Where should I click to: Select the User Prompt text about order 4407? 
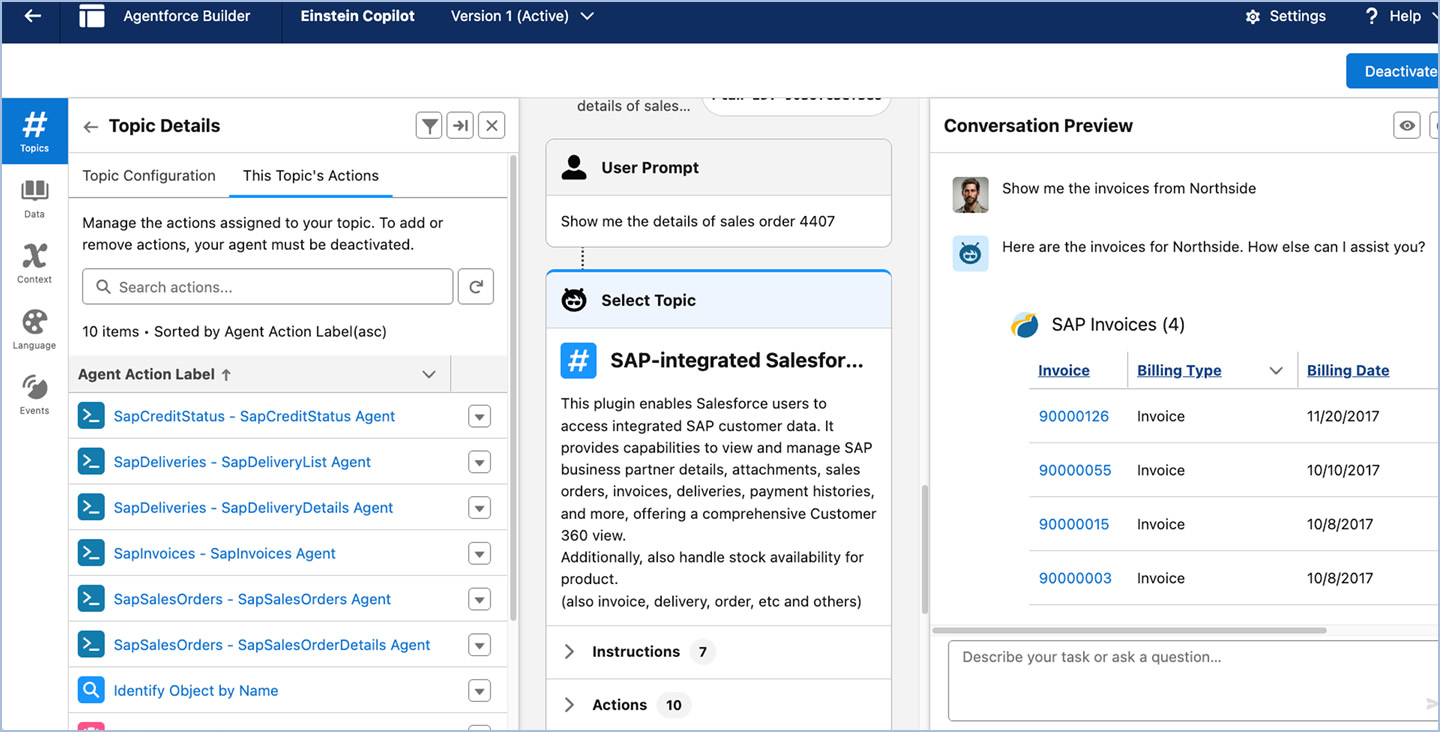[698, 221]
